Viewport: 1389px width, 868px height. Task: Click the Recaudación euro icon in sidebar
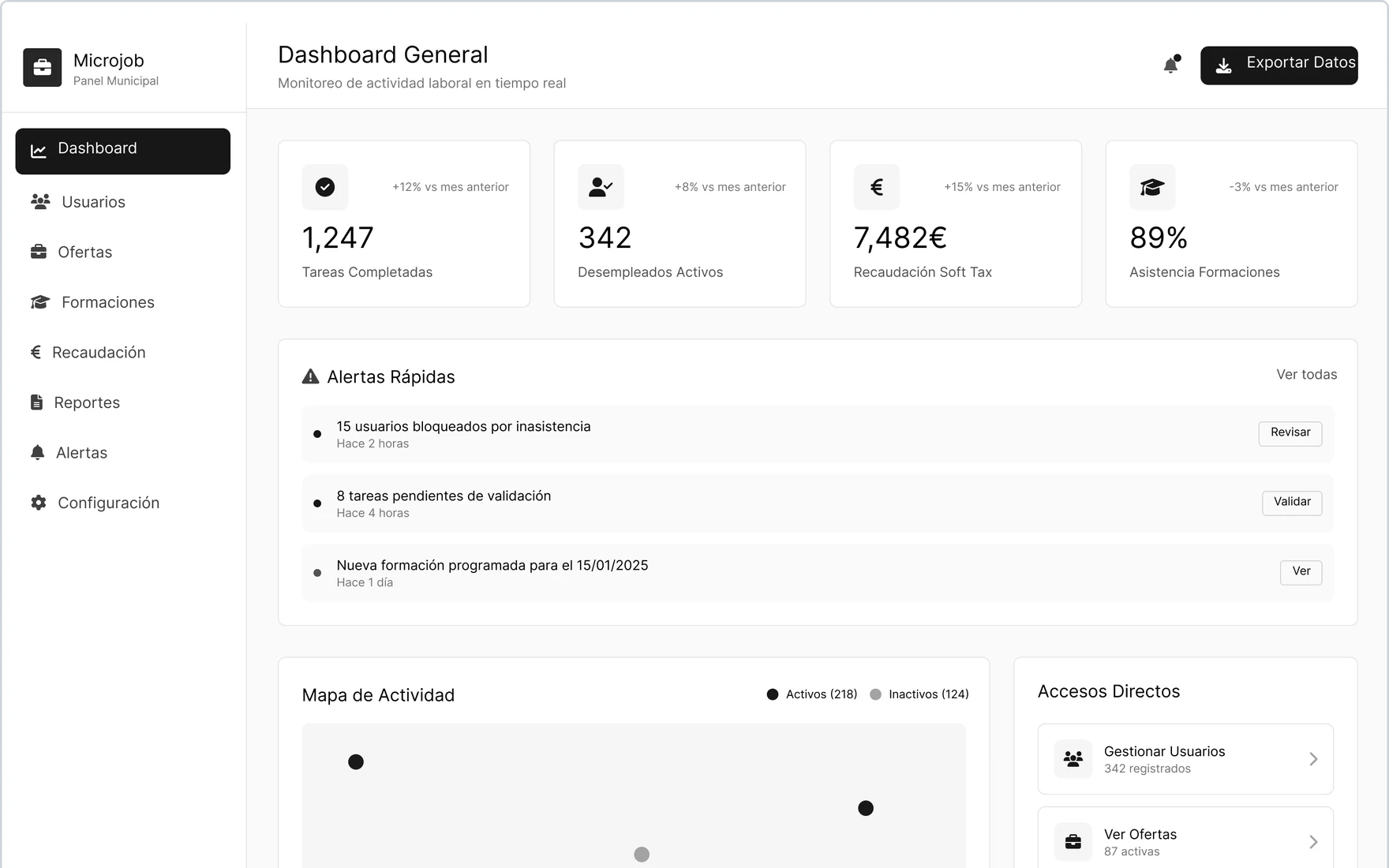coord(36,352)
